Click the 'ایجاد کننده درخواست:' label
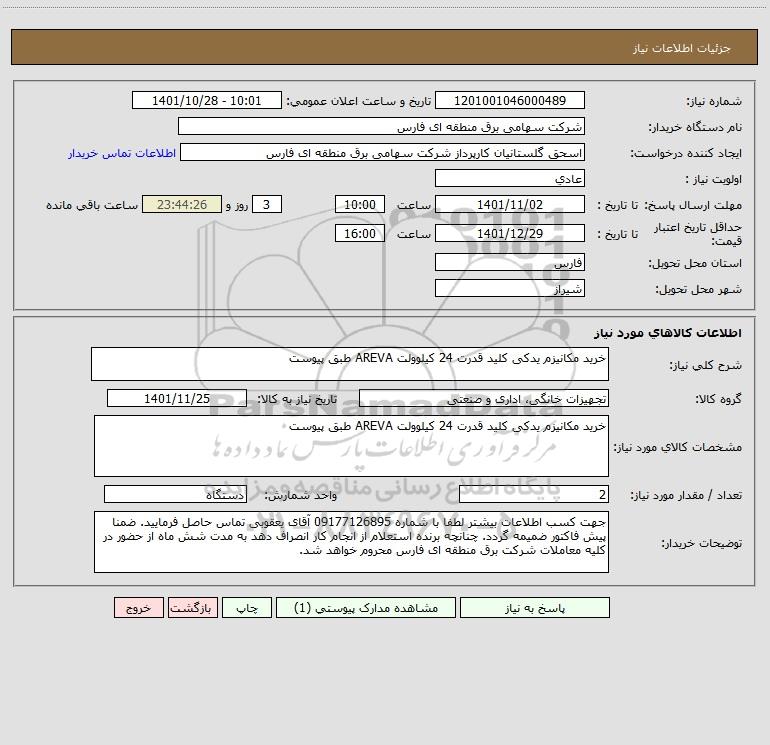Viewport: 770px width, 745px height. coord(686,153)
